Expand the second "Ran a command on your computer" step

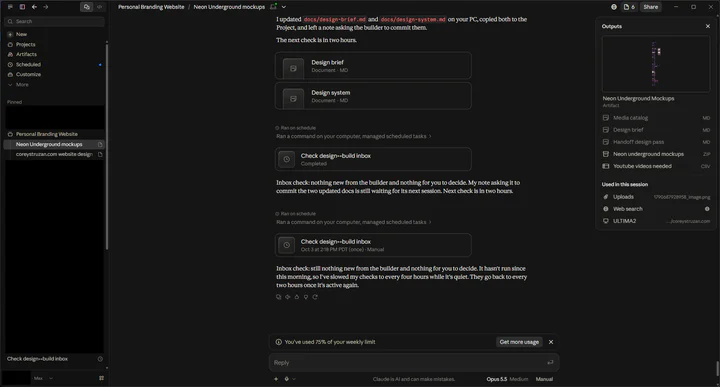pos(354,222)
